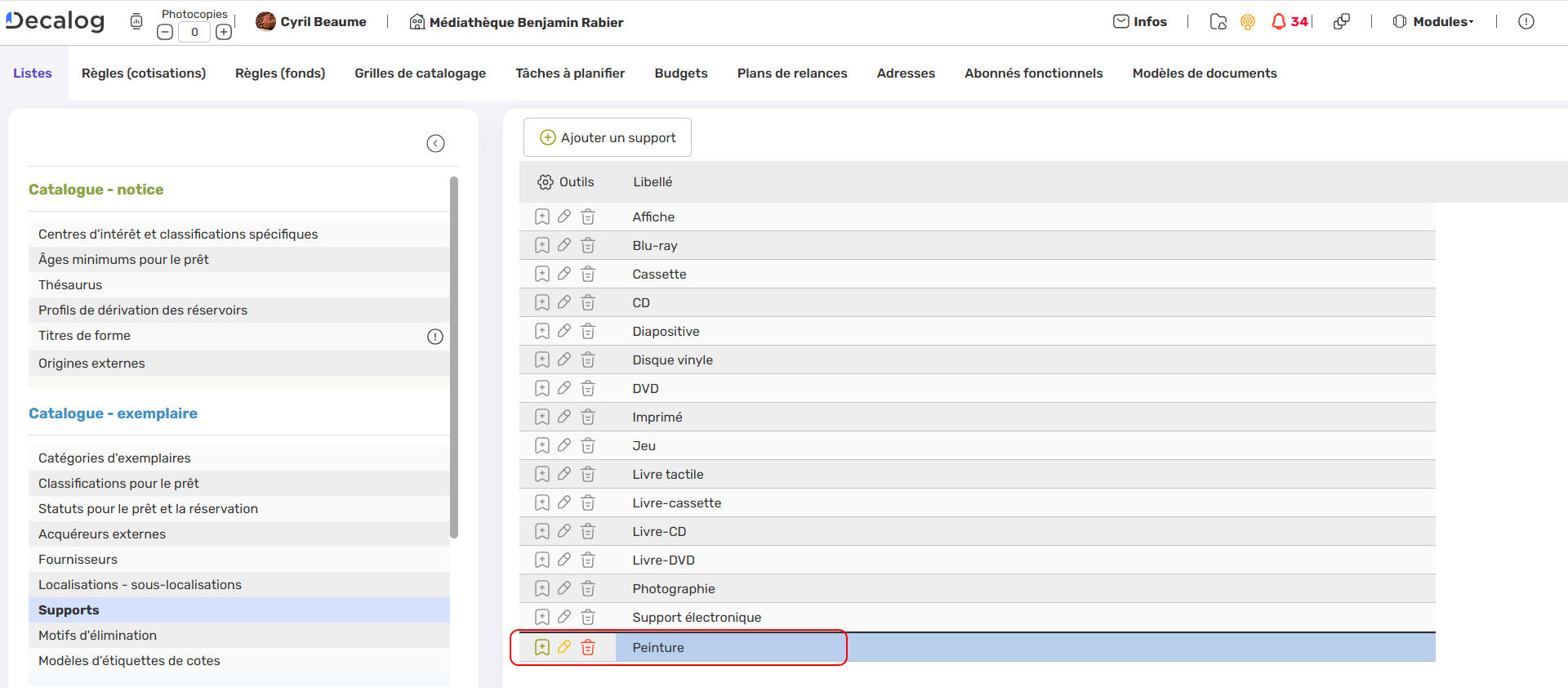The image size is (1568, 688).
Task: Open Cyril Beaume user profile
Action: coord(311,22)
